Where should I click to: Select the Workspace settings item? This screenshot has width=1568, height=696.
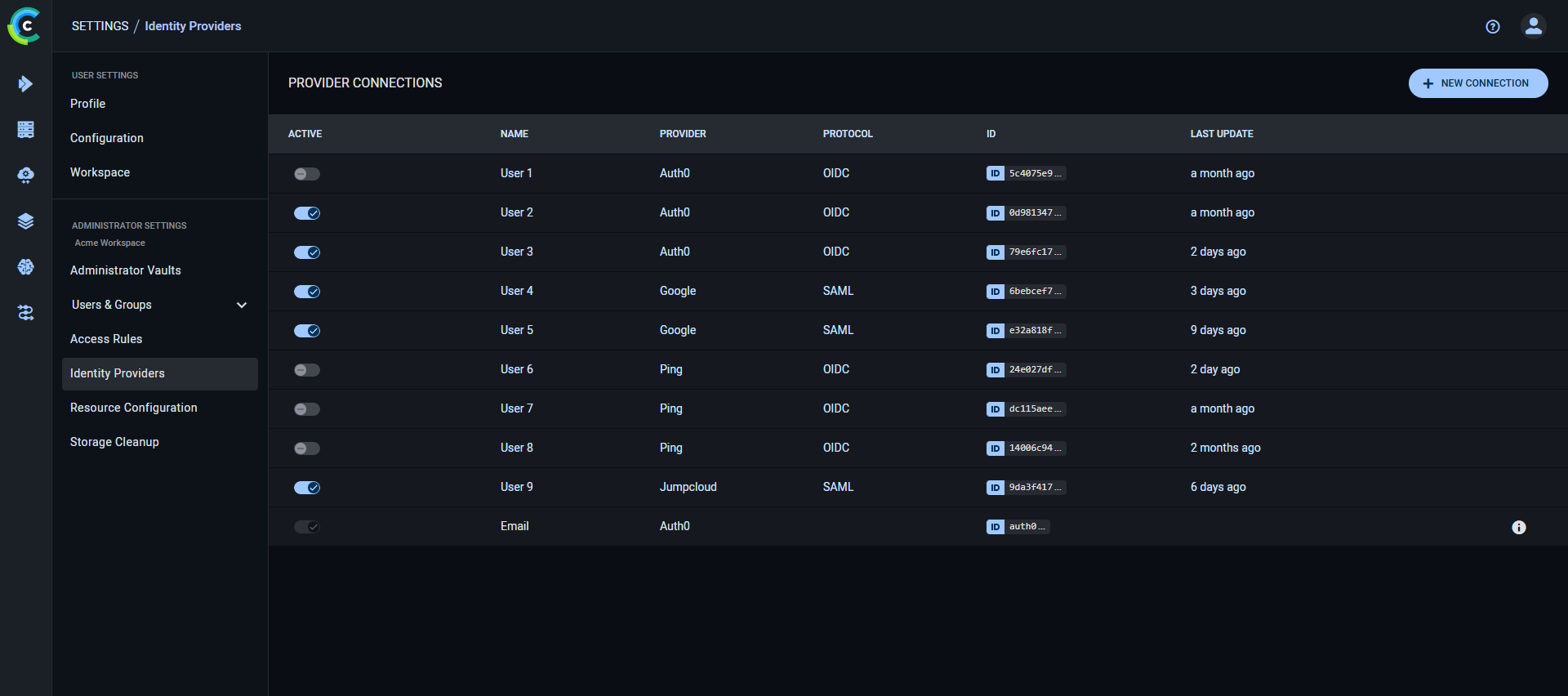tap(100, 172)
